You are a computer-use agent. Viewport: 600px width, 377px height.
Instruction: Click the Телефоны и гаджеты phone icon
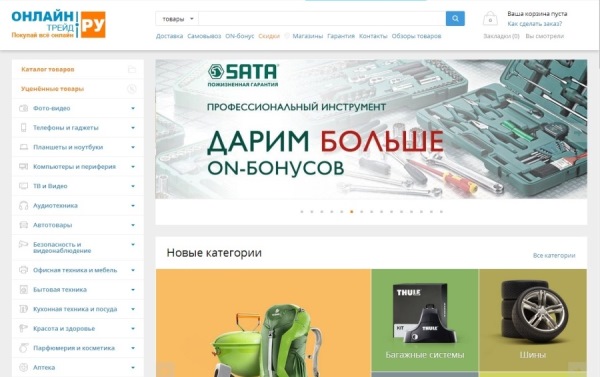click(x=23, y=127)
